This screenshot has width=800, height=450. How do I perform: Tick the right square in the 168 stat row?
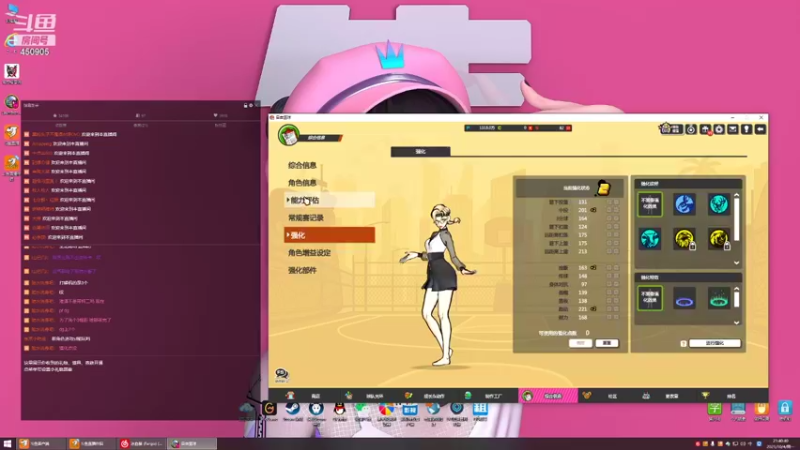point(616,317)
